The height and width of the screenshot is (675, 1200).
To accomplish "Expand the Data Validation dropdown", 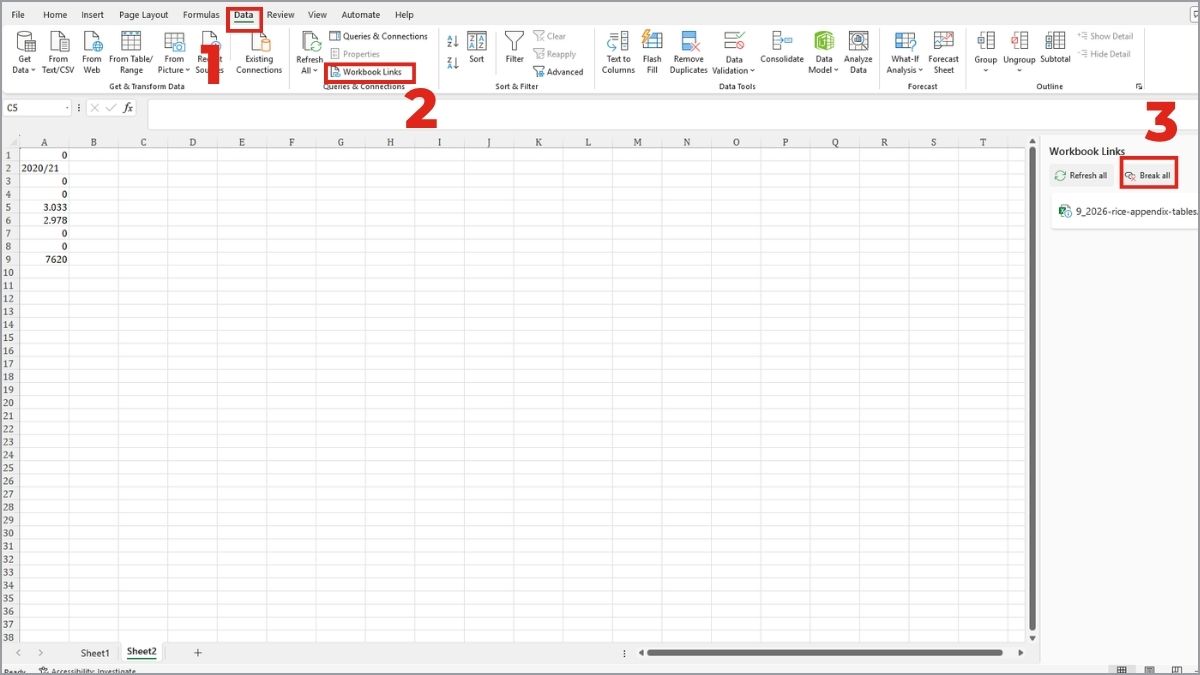I will (751, 71).
